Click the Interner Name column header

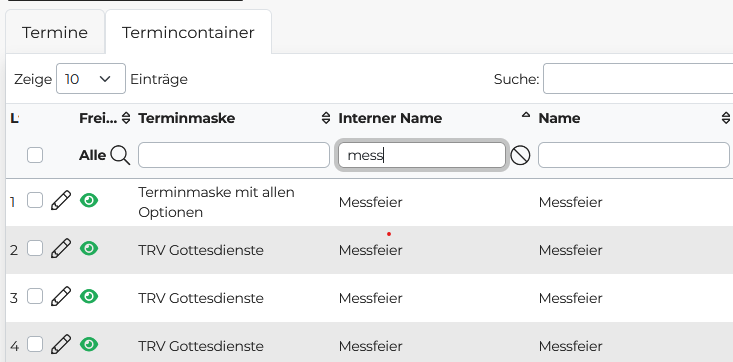(x=390, y=118)
